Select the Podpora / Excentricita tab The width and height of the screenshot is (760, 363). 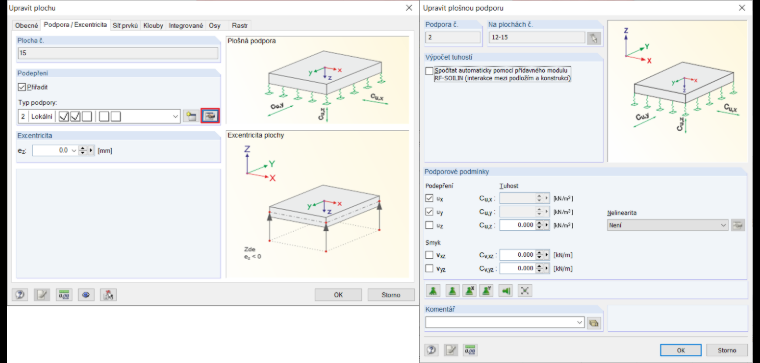click(x=75, y=25)
